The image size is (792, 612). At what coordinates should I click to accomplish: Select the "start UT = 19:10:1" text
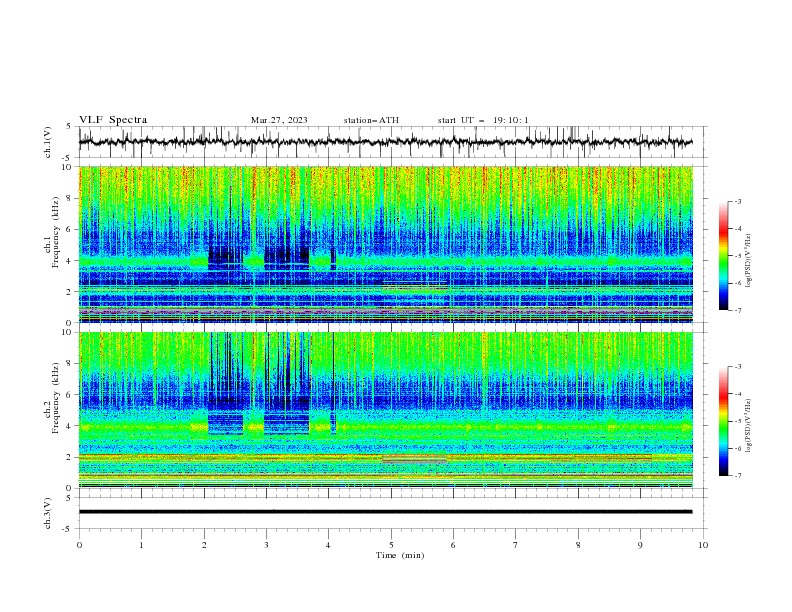click(483, 120)
